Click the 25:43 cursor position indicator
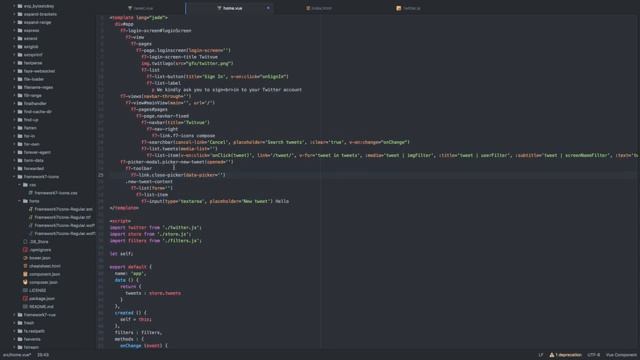This screenshot has width=640, height=360. click(43, 355)
